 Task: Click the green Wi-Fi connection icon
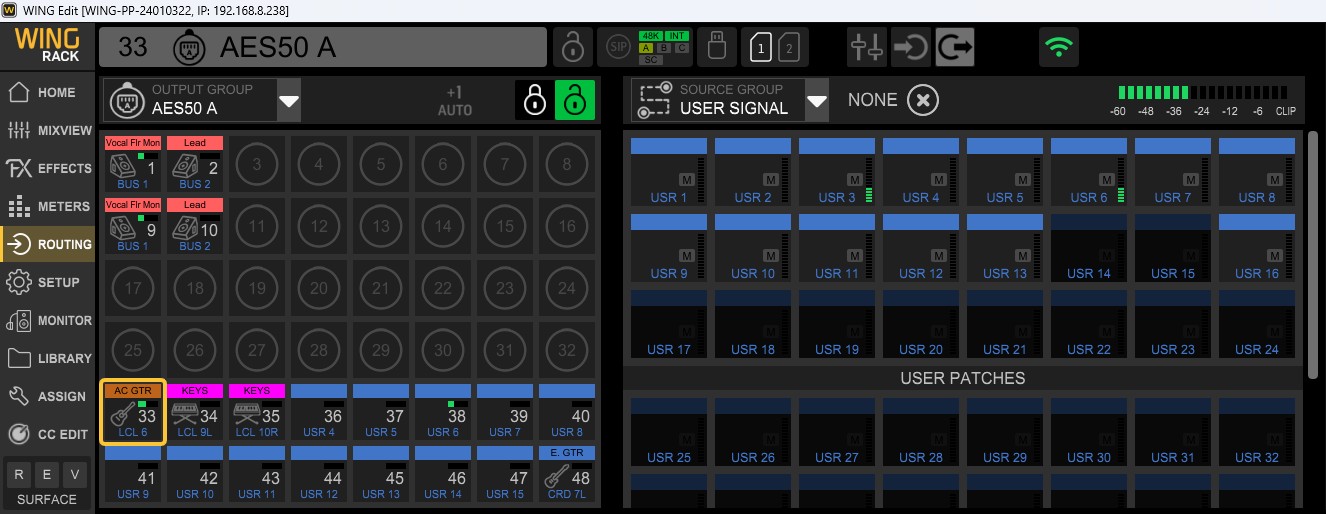[x=1058, y=47]
